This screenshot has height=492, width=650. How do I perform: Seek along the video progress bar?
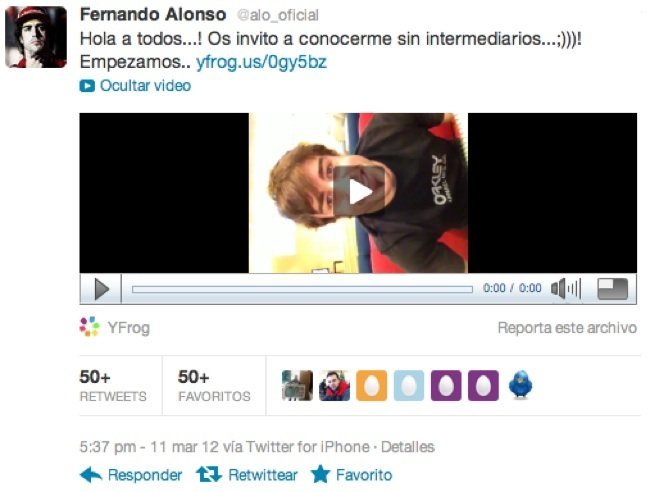(302, 289)
